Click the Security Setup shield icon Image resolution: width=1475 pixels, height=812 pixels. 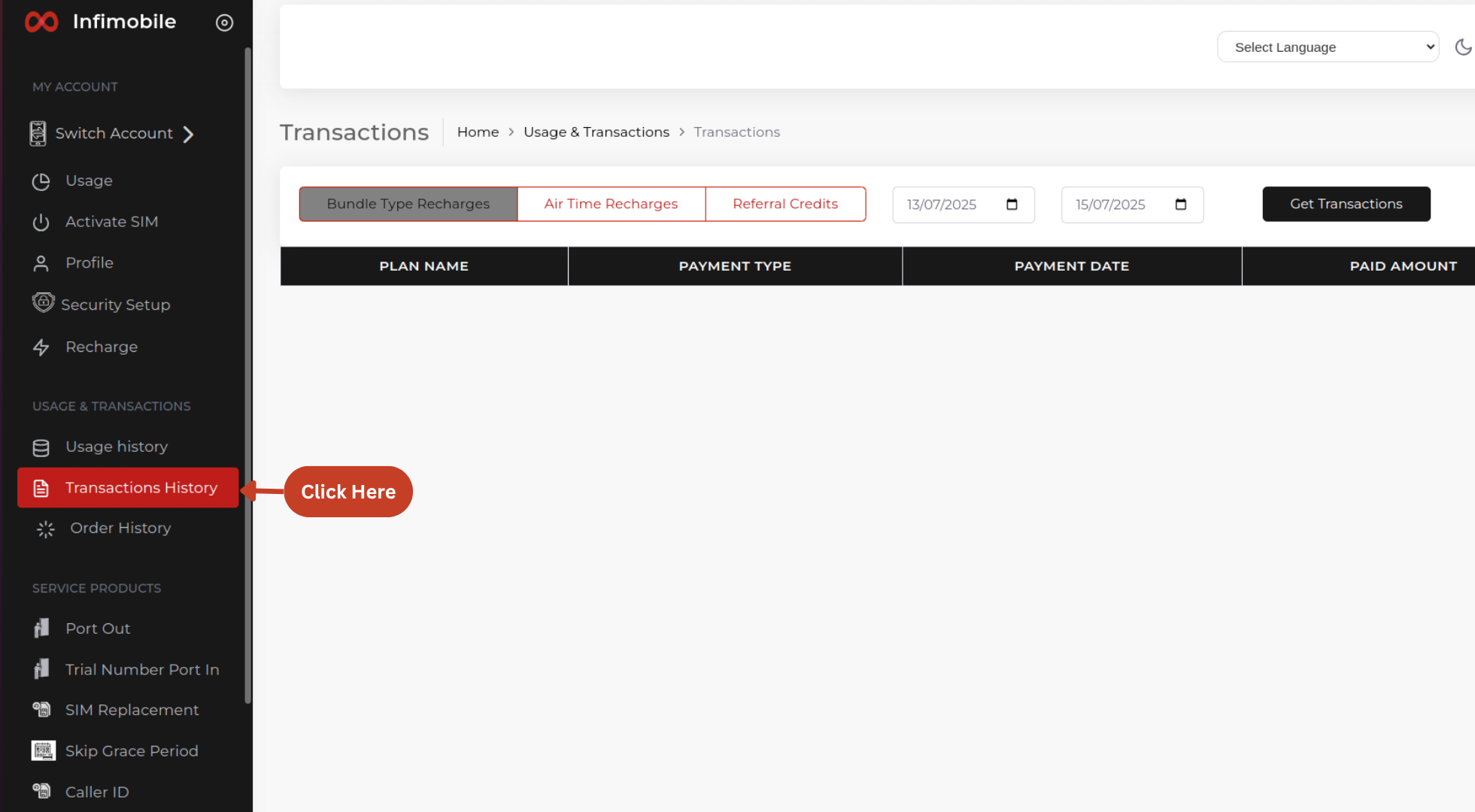click(x=43, y=303)
